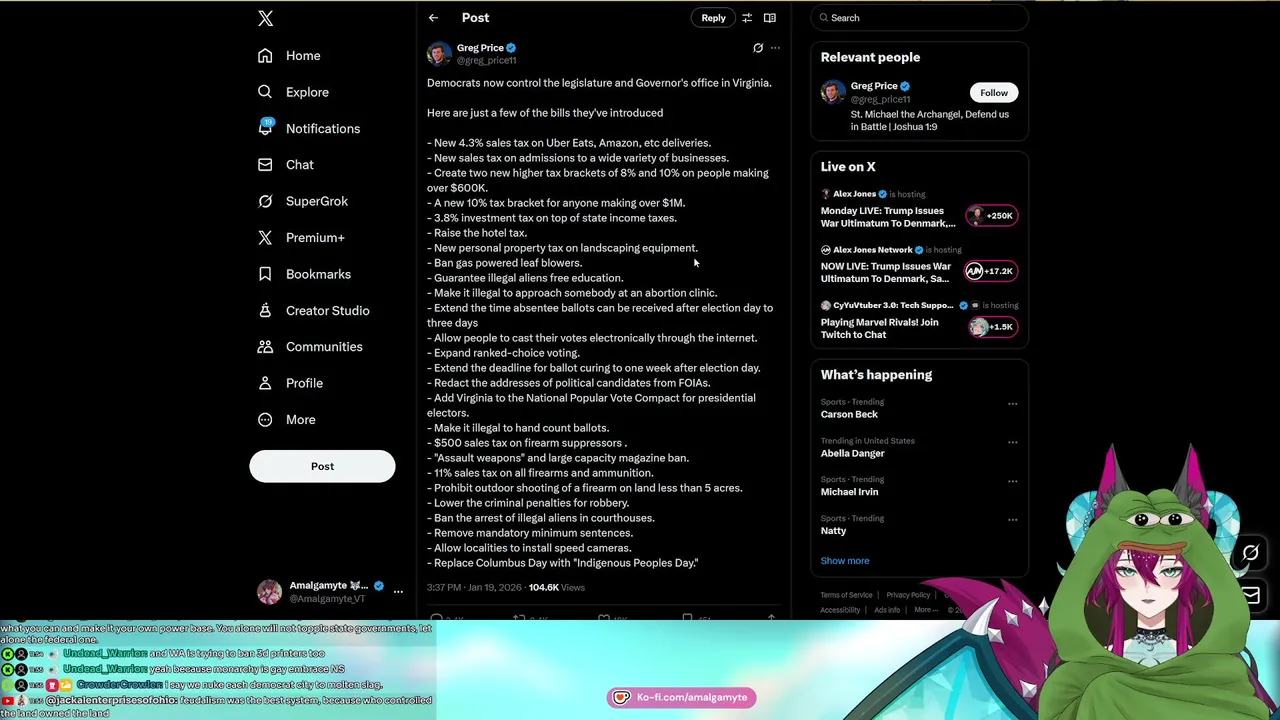Screen dimensions: 1280x720
Task: Open Amalgamyte account avatar
Action: pyautogui.click(x=269, y=592)
